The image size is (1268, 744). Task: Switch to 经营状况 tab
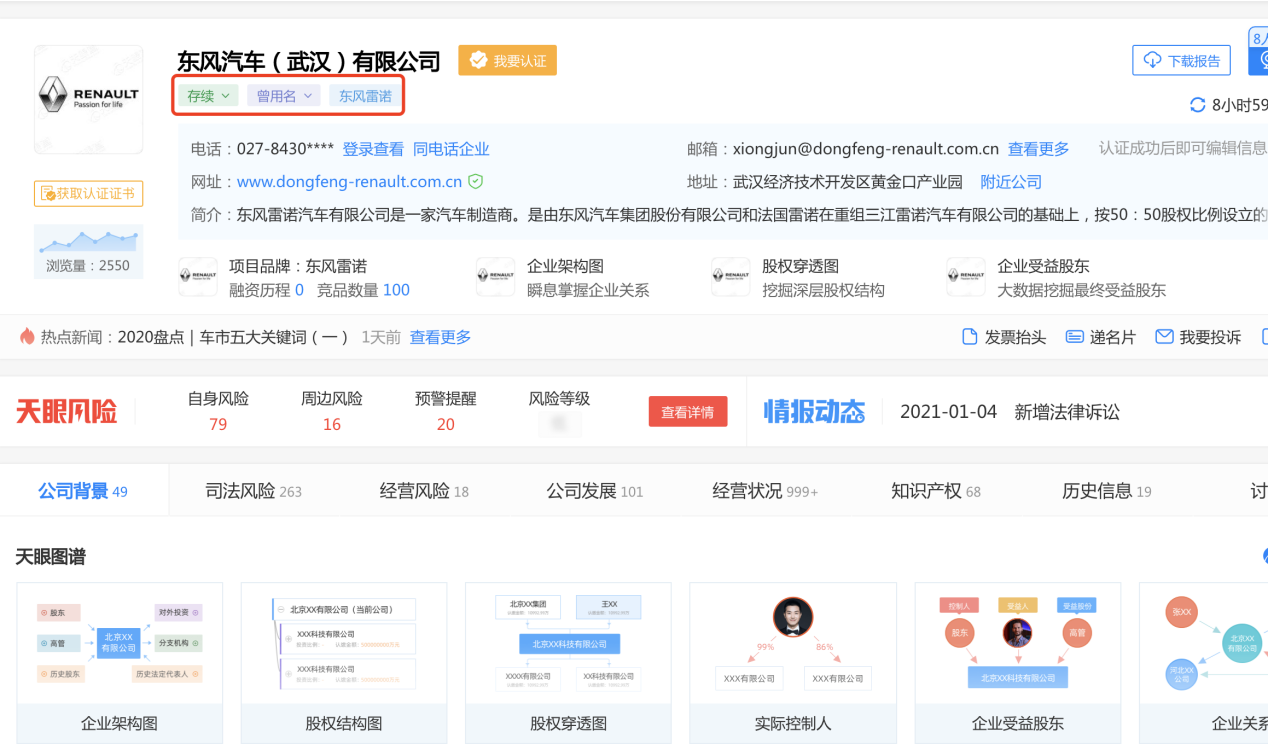point(765,491)
